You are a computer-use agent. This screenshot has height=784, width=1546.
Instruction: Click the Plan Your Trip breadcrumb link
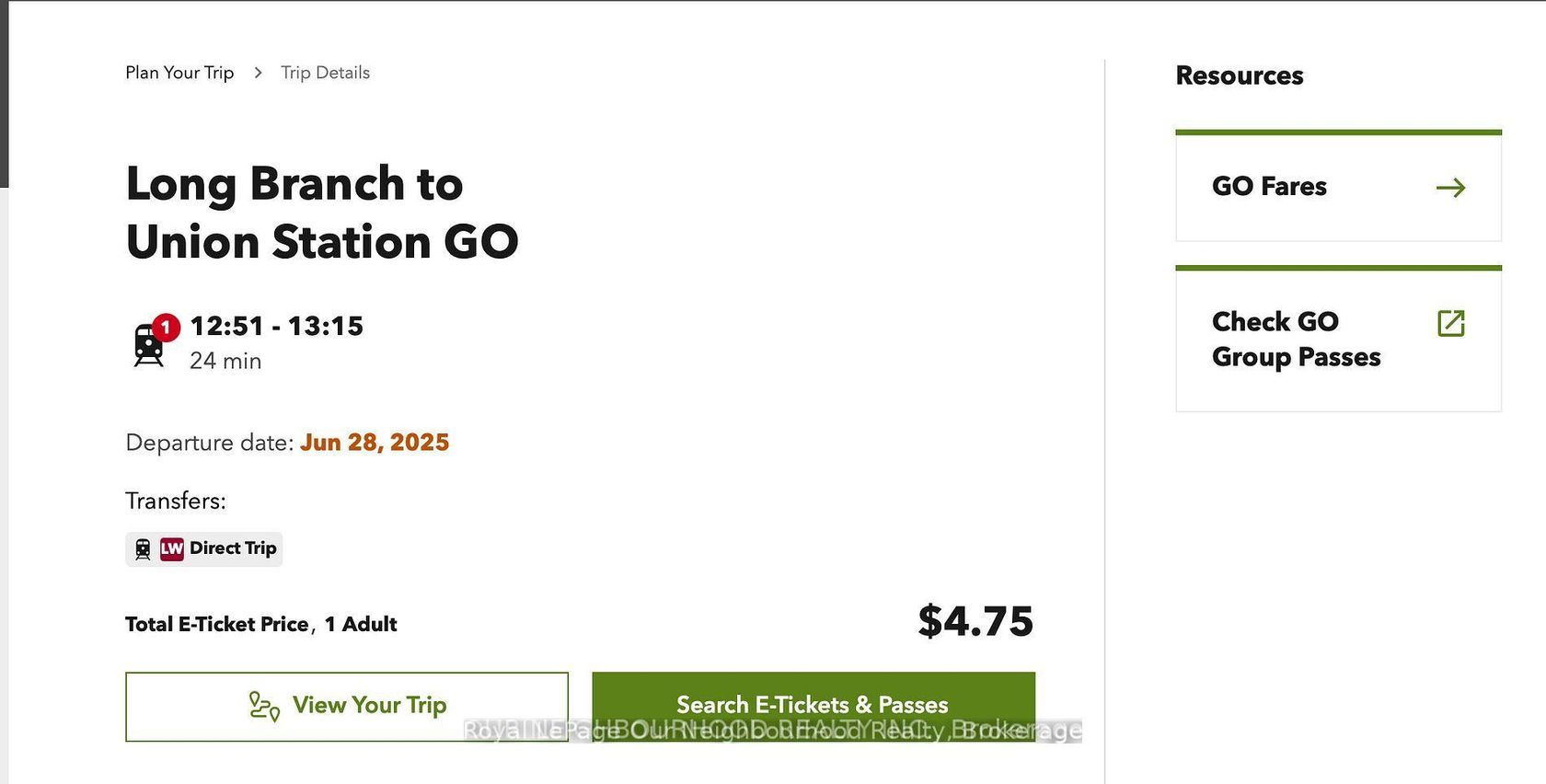tap(179, 73)
